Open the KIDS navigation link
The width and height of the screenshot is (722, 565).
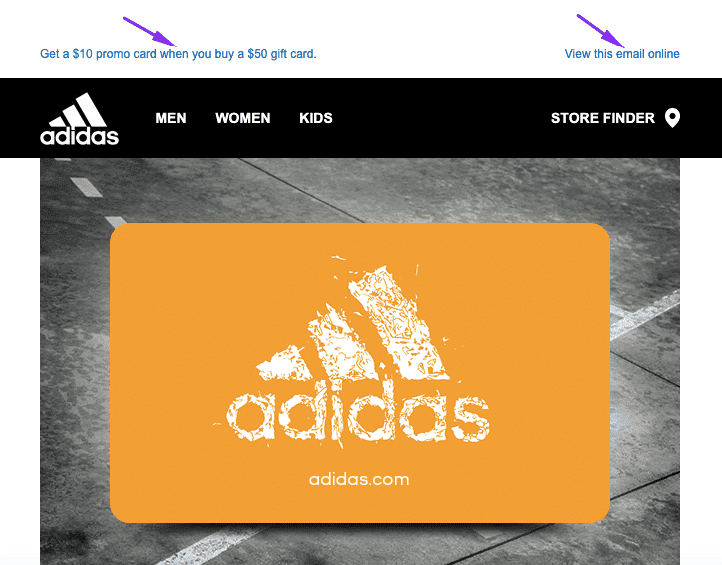[x=316, y=118]
